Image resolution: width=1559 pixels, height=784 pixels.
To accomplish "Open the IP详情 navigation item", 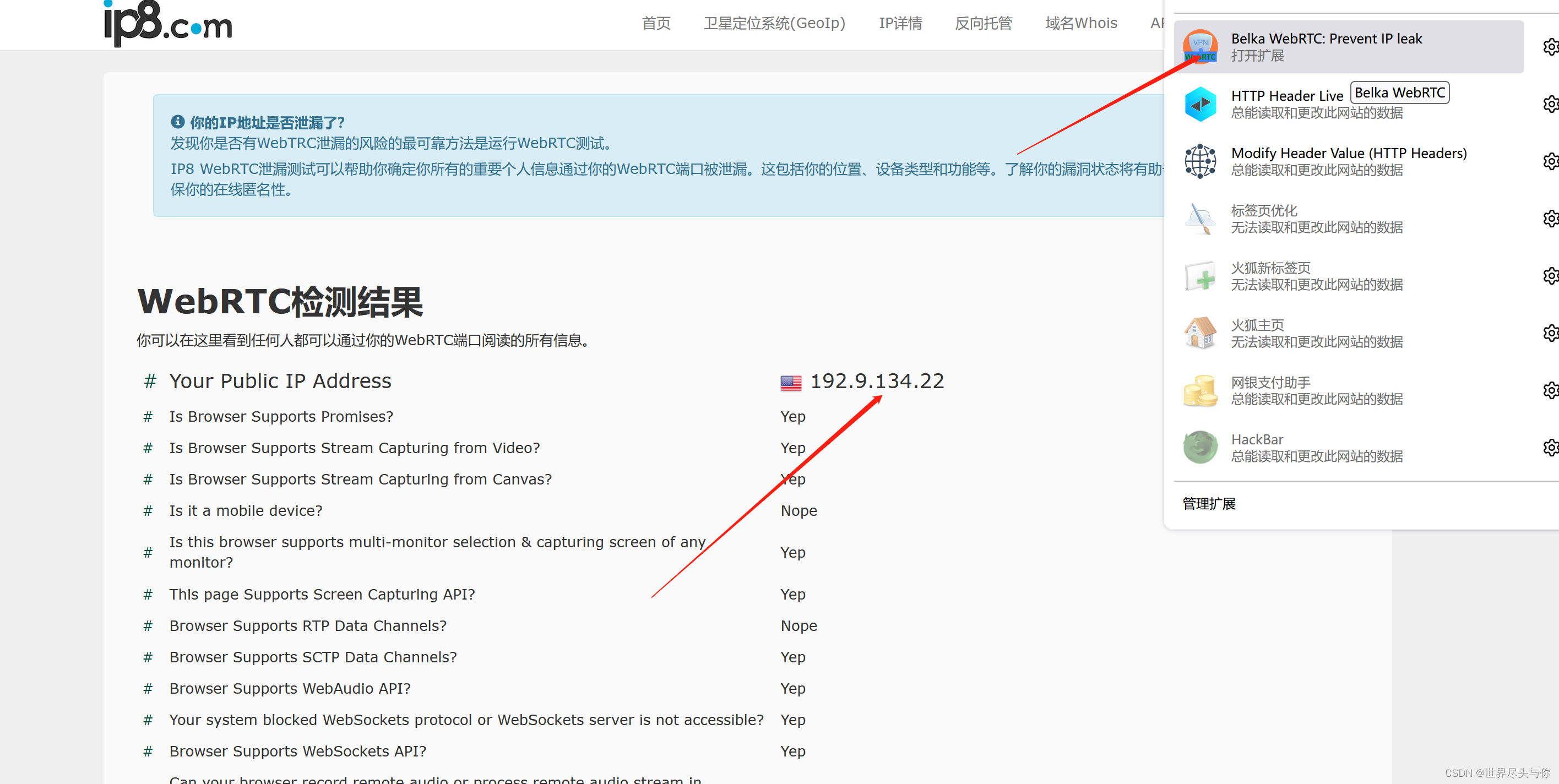I will point(900,23).
